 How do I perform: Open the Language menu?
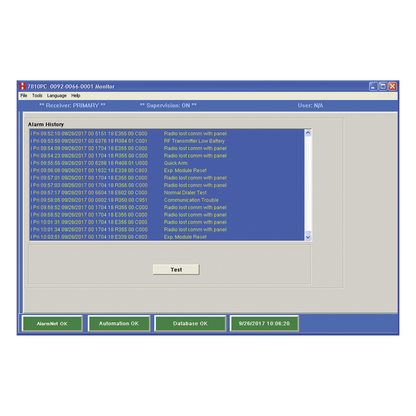coord(57,96)
